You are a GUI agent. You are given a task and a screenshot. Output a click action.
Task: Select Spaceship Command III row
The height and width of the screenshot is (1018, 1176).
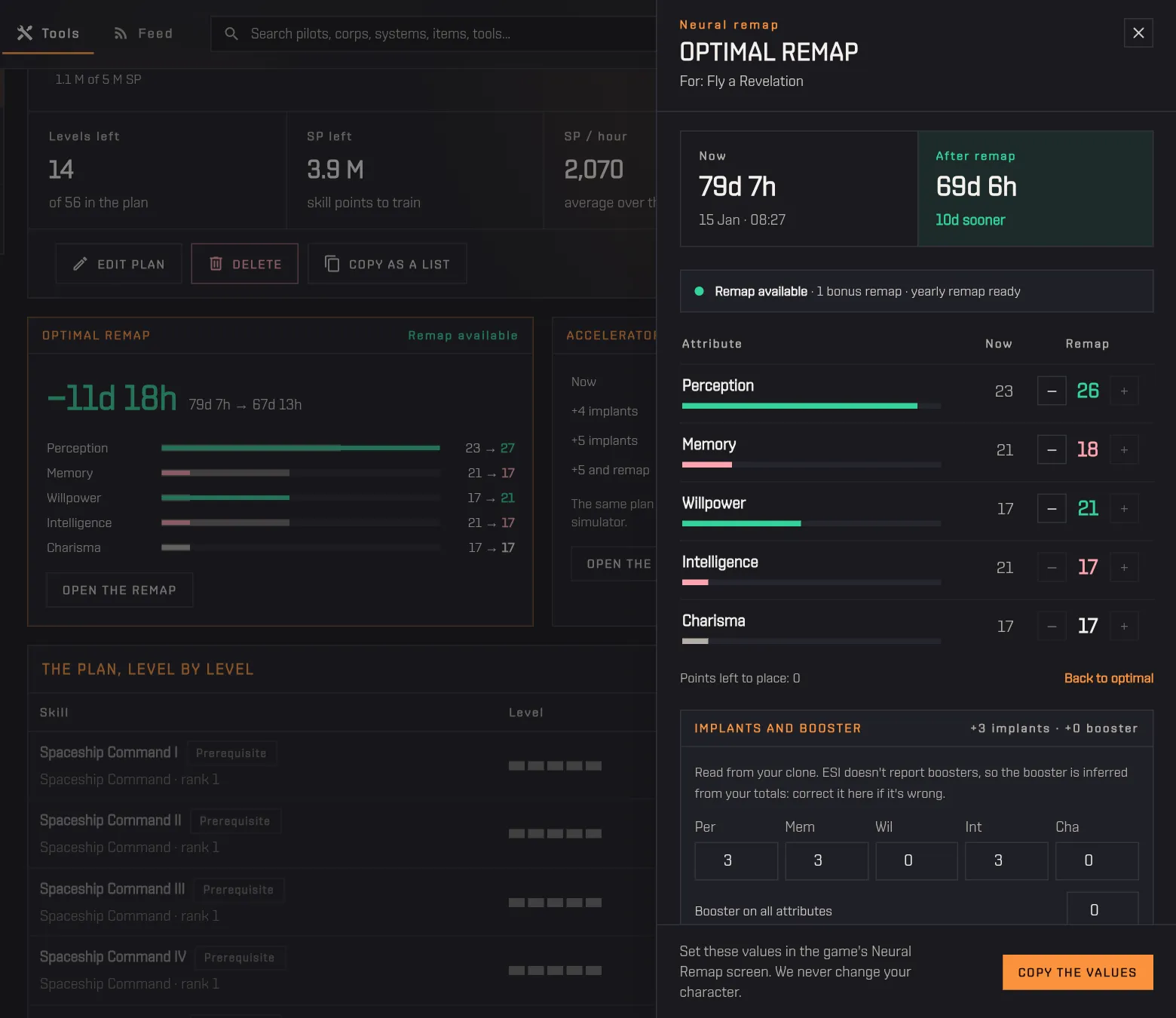(x=342, y=902)
